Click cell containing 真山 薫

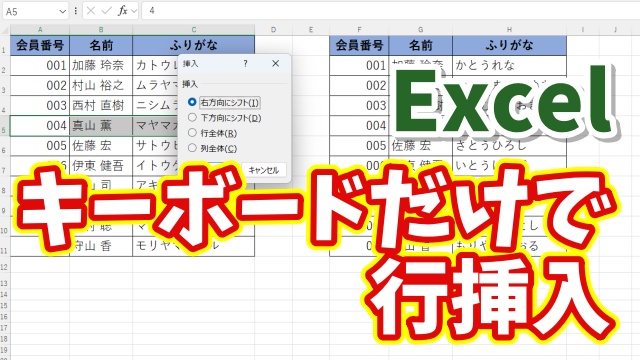101,125
